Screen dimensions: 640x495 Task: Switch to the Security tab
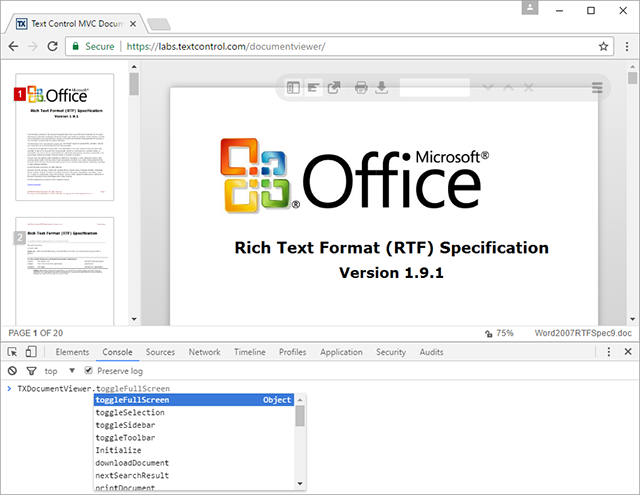click(391, 352)
